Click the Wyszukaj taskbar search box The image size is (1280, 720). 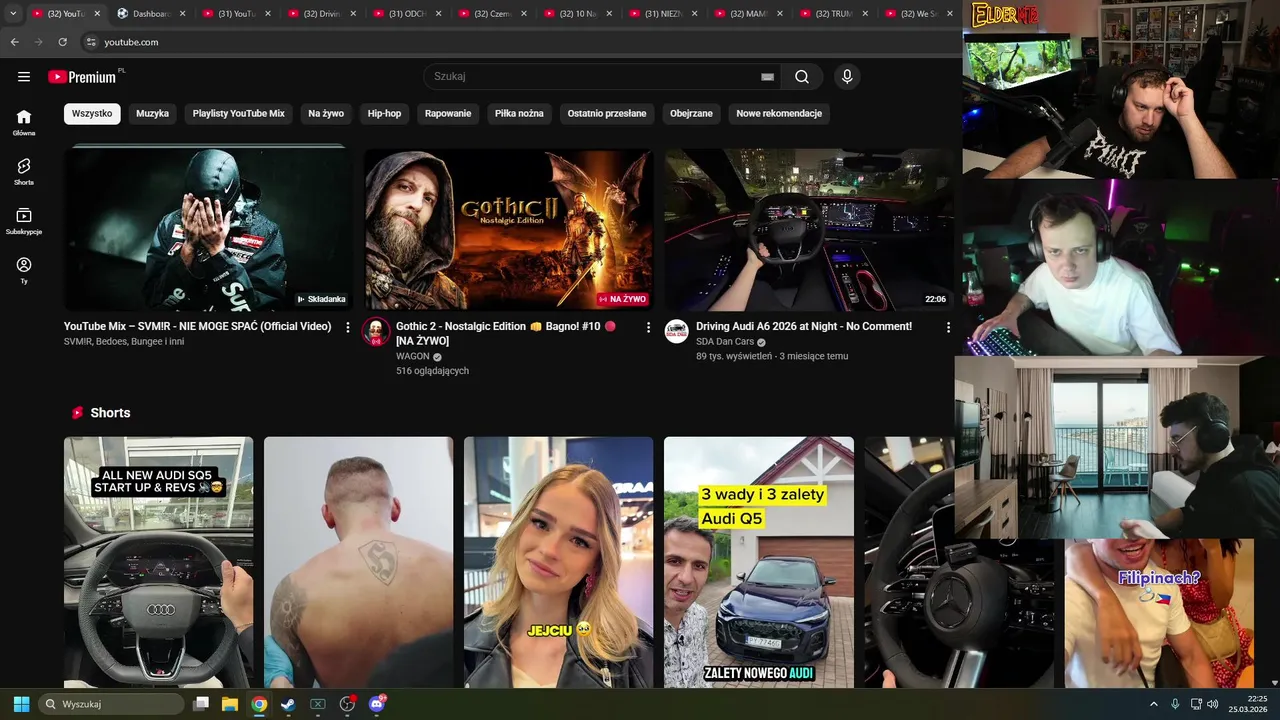[x=110, y=704]
